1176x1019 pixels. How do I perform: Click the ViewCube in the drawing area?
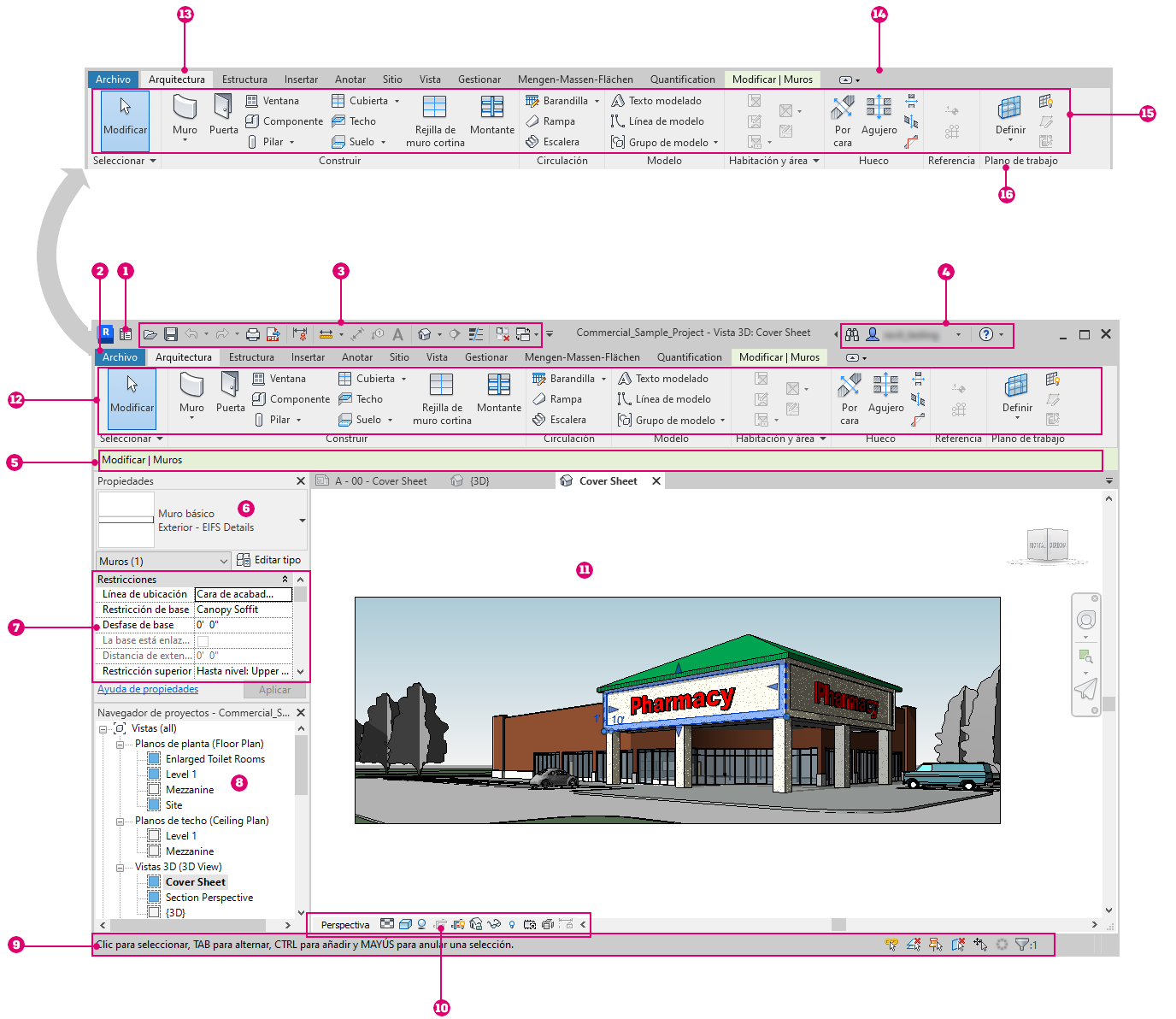coord(1047,545)
